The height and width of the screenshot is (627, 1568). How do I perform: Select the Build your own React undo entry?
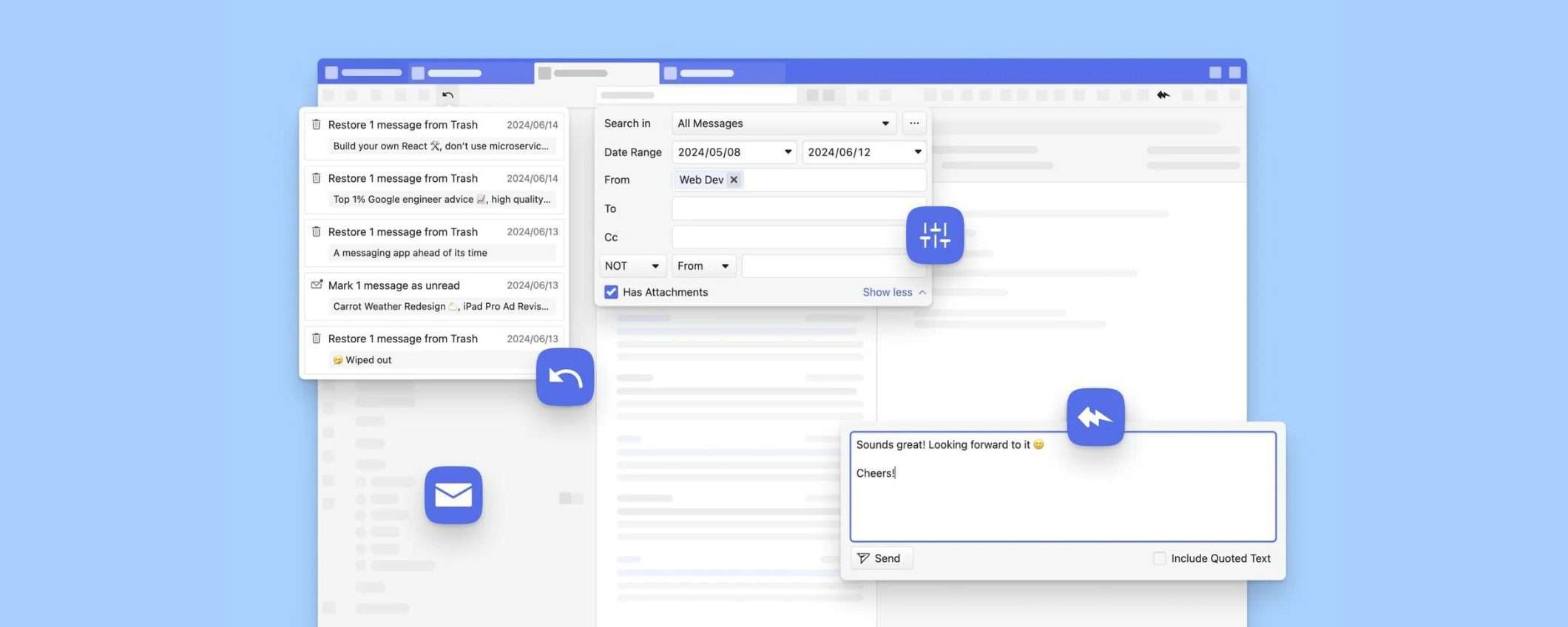(x=434, y=135)
